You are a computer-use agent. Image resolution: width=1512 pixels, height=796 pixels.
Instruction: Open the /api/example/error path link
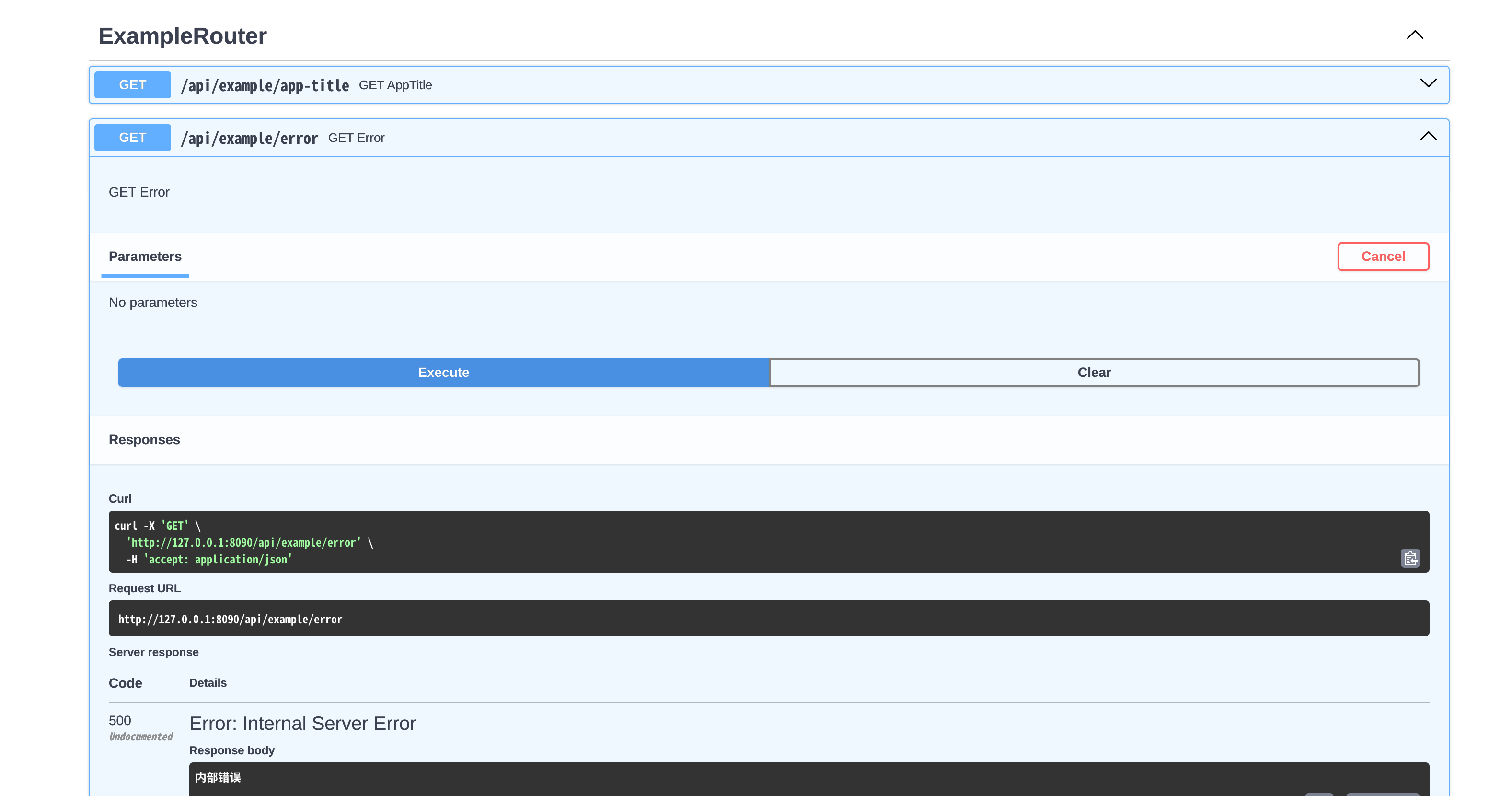click(x=250, y=139)
